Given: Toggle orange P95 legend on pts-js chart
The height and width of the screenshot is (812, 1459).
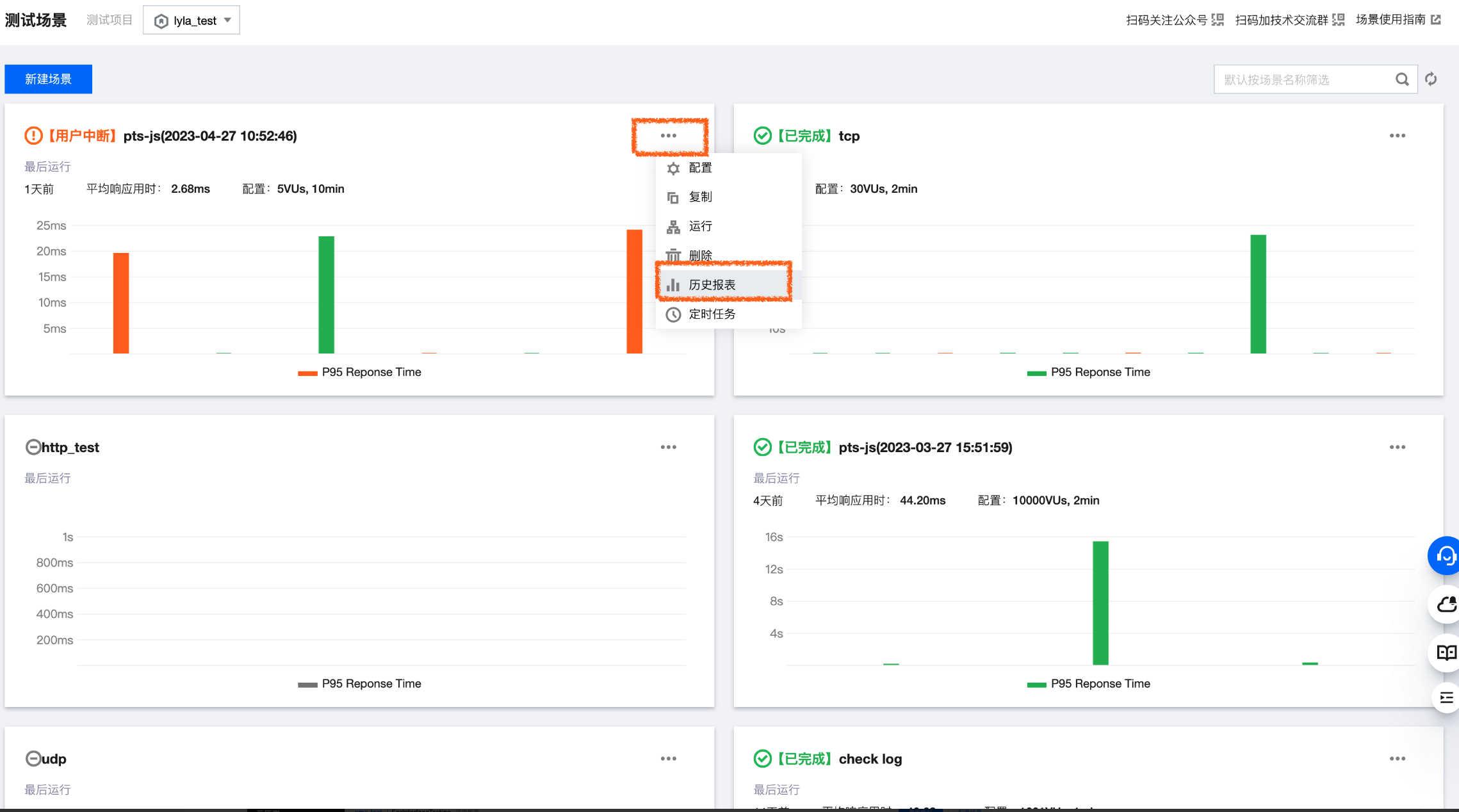Looking at the screenshot, I should (x=359, y=372).
